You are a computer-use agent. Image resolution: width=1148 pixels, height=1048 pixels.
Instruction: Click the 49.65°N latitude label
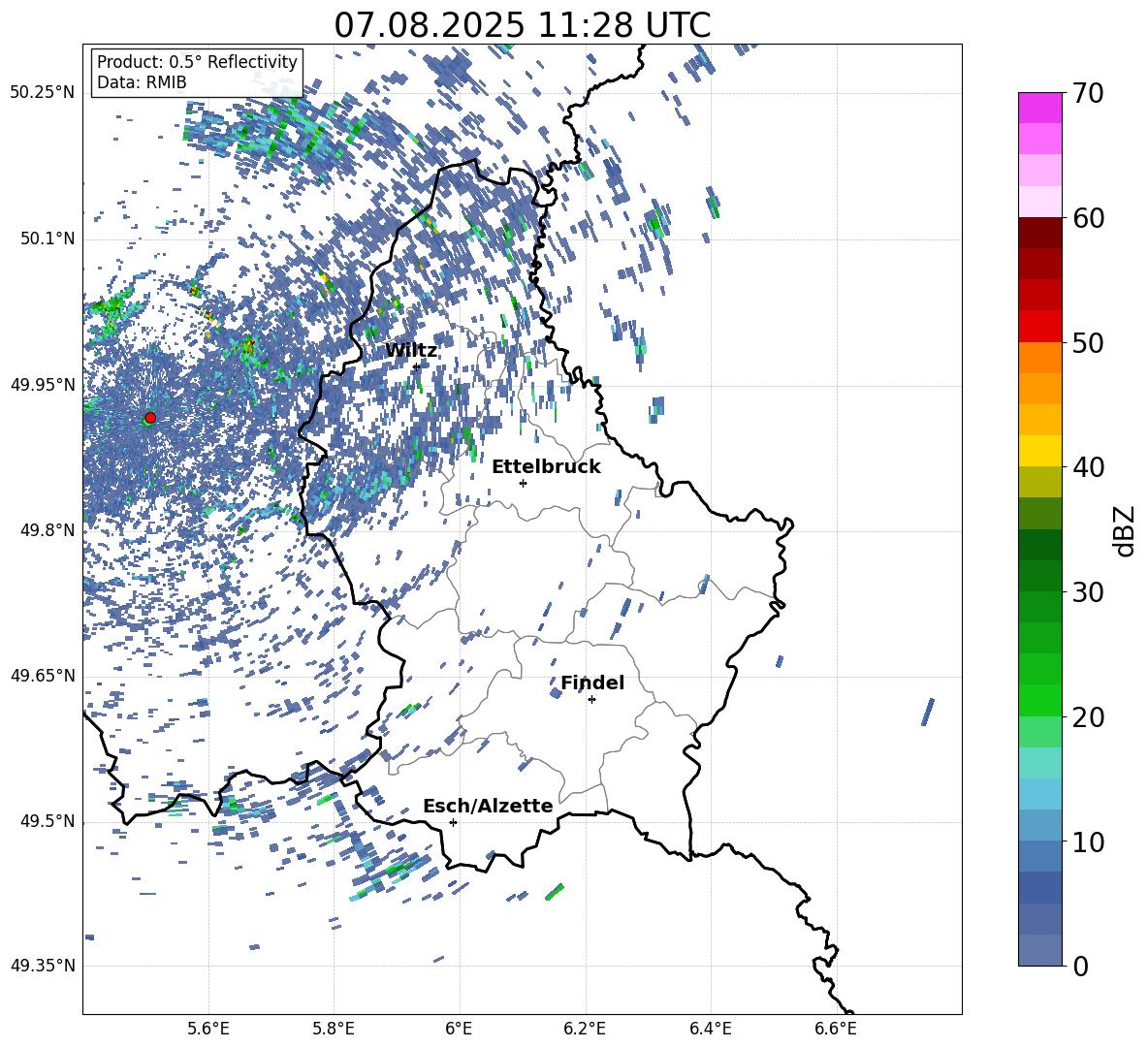(x=43, y=676)
